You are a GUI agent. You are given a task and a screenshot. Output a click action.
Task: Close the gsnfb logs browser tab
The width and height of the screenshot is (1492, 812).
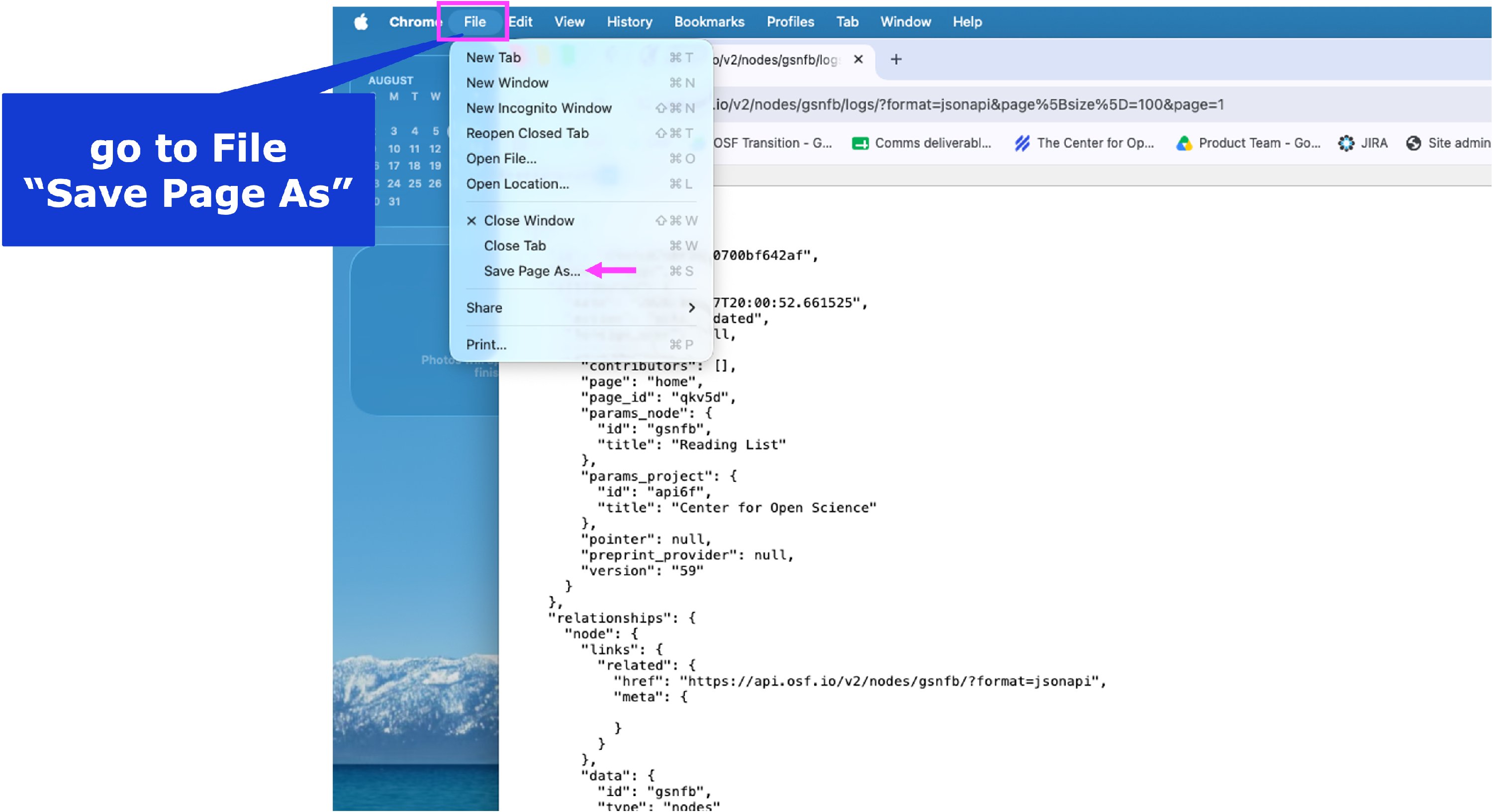[x=858, y=60]
